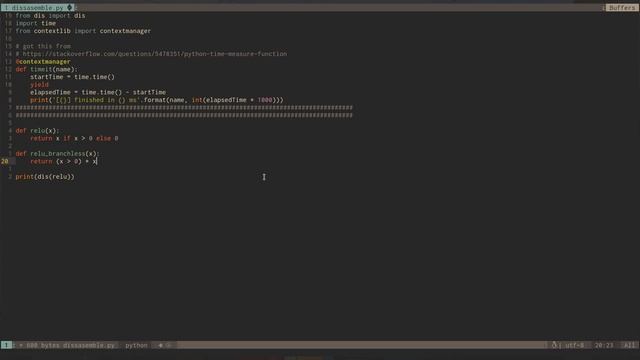Click the first row of hash separators
Screen dimensions: 640x360
tap(184, 108)
